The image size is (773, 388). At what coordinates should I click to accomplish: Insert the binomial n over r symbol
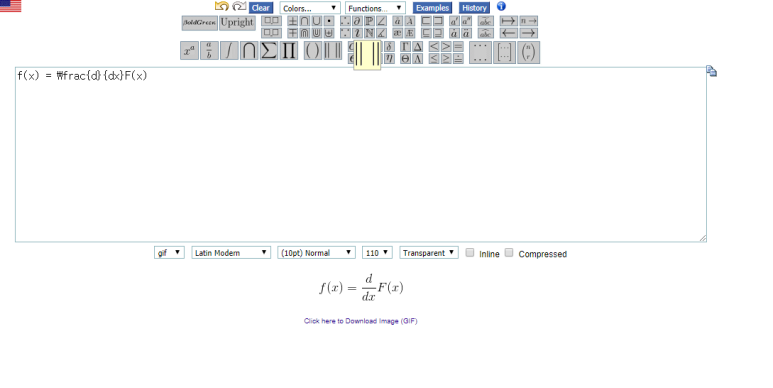tap(528, 52)
